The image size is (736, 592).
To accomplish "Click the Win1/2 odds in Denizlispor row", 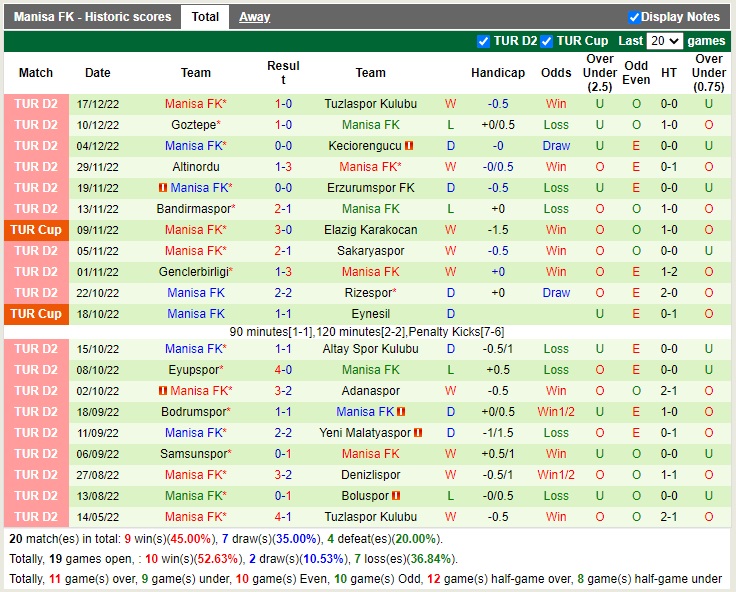I will 556,475.
